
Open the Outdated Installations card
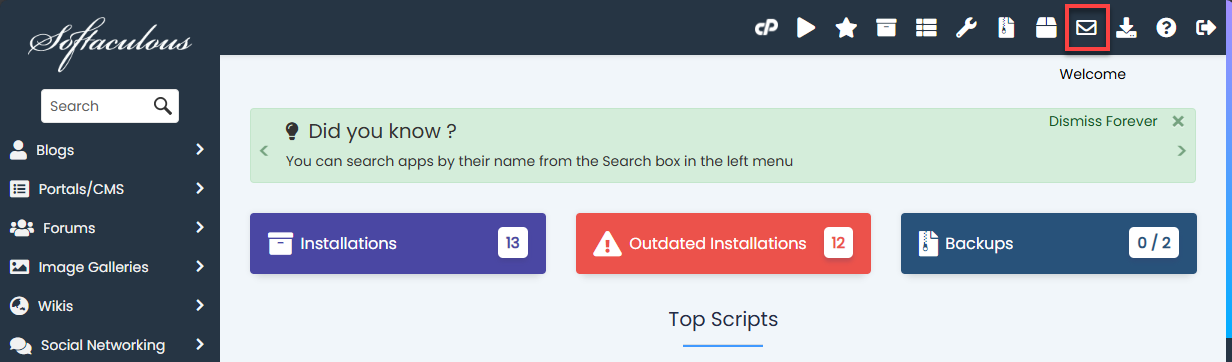tap(723, 243)
